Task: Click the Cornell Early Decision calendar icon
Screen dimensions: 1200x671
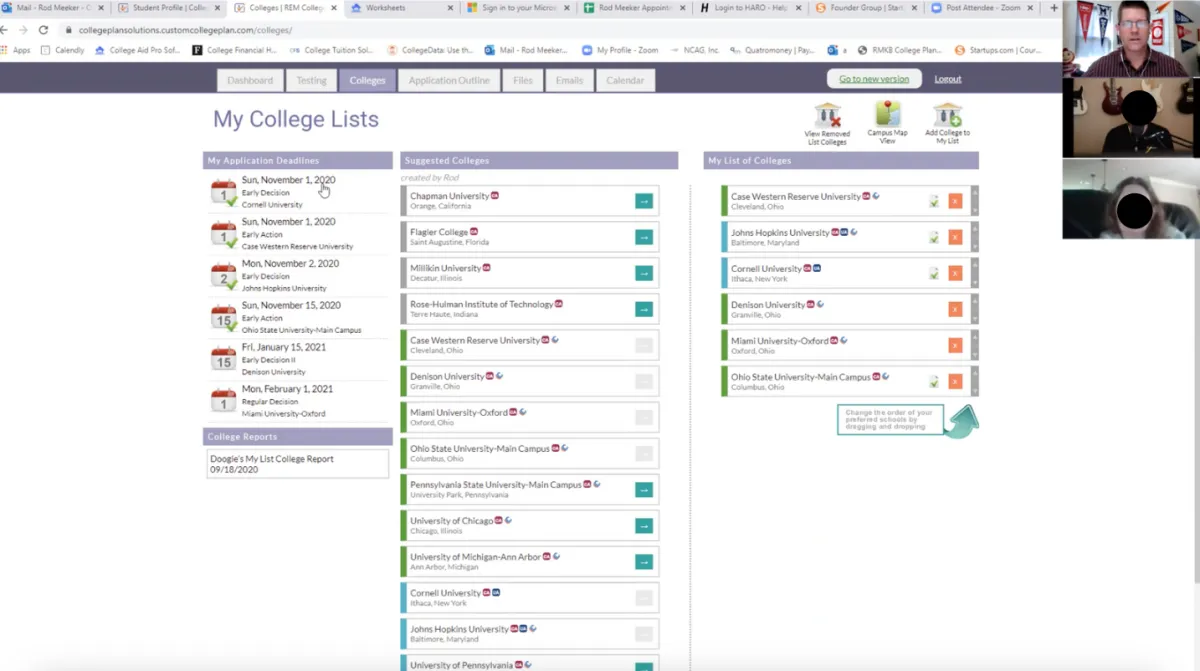Action: pos(224,192)
